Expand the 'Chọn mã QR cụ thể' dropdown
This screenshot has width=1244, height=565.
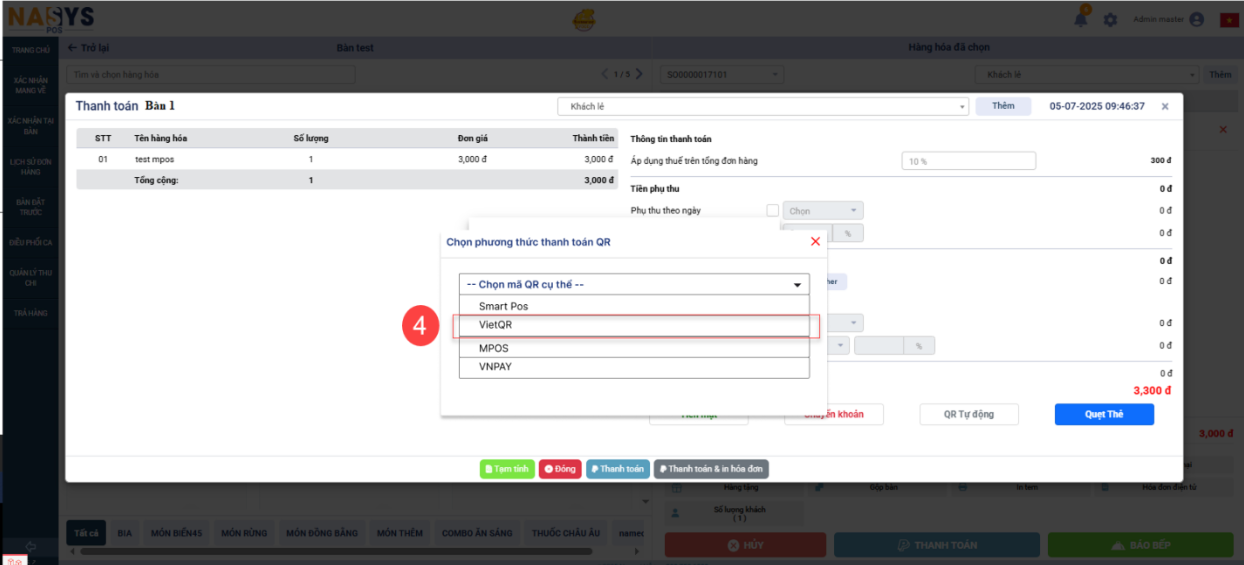[x=634, y=285]
